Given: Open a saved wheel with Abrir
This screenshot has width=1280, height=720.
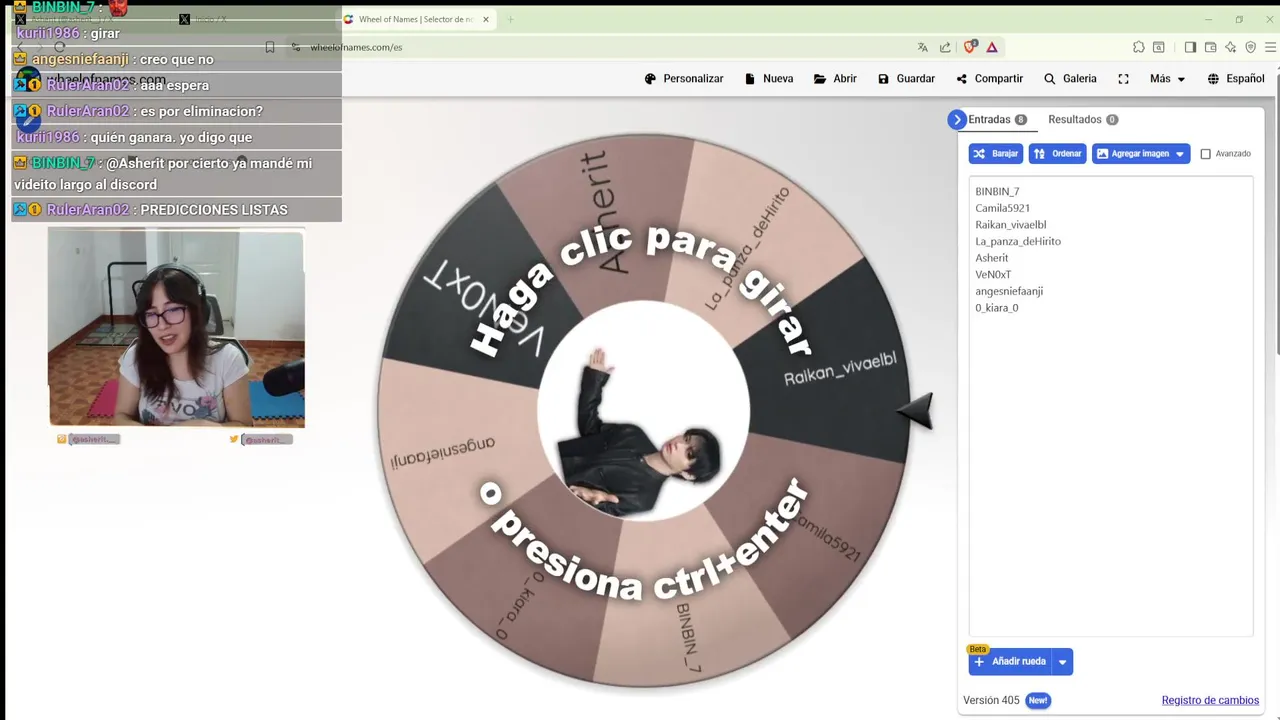Looking at the screenshot, I should click(835, 79).
